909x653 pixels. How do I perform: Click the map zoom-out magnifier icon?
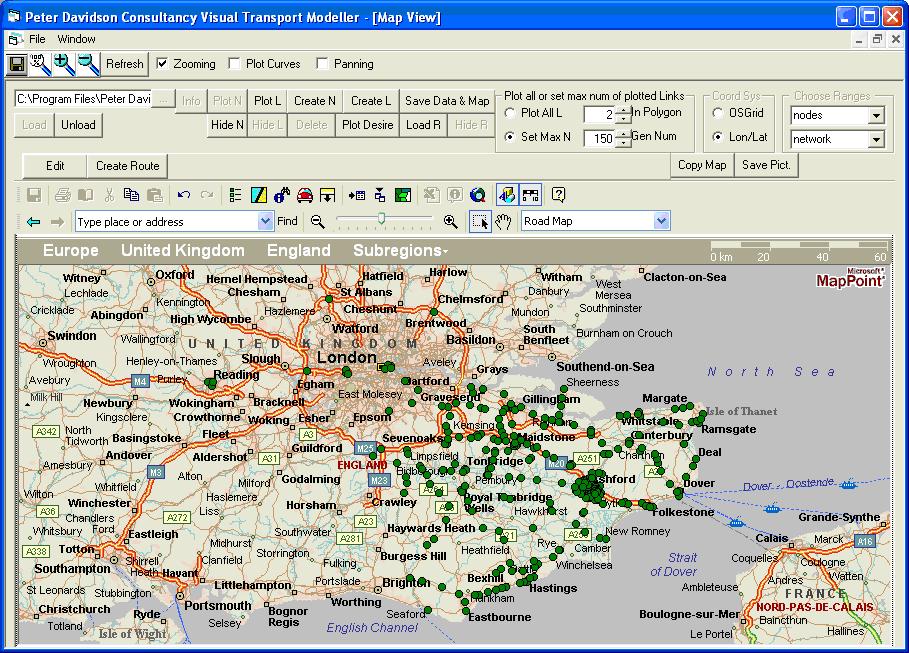tap(318, 222)
